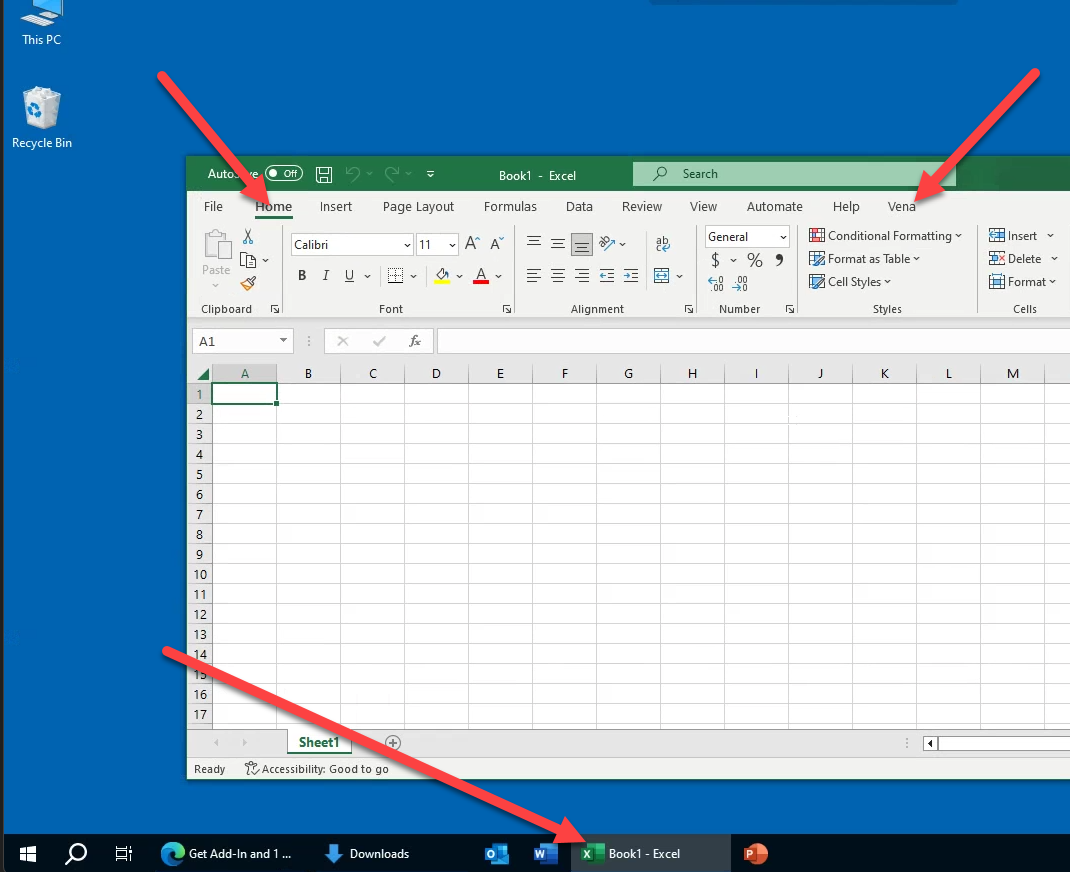The width and height of the screenshot is (1070, 872).
Task: Toggle Wrap Text
Action: [663, 244]
